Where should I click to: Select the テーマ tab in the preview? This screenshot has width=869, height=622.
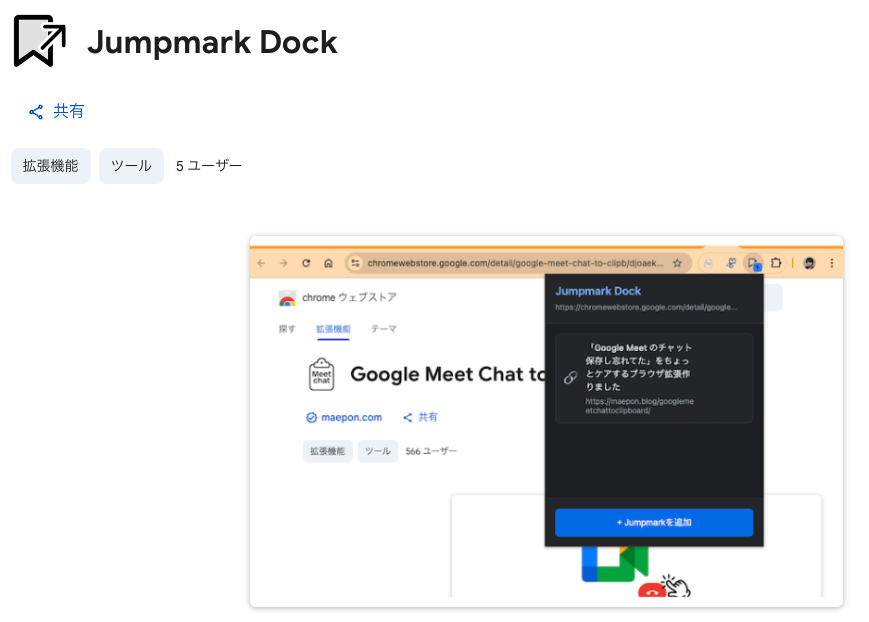[384, 329]
